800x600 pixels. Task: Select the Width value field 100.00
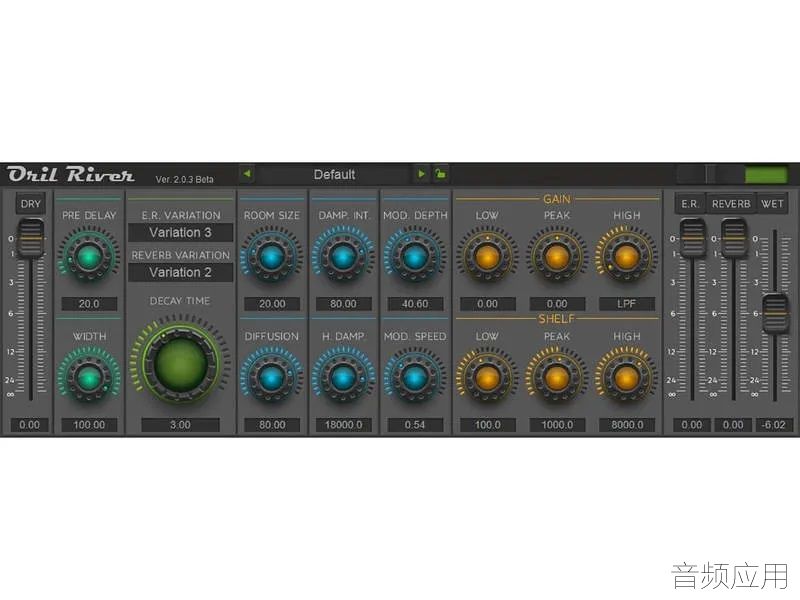click(x=89, y=425)
